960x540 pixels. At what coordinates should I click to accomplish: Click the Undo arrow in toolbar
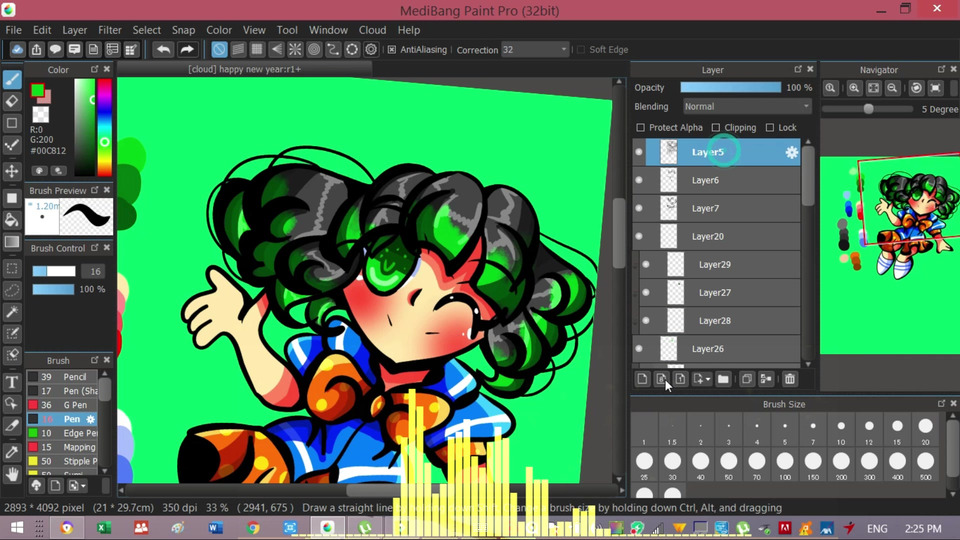click(x=163, y=49)
